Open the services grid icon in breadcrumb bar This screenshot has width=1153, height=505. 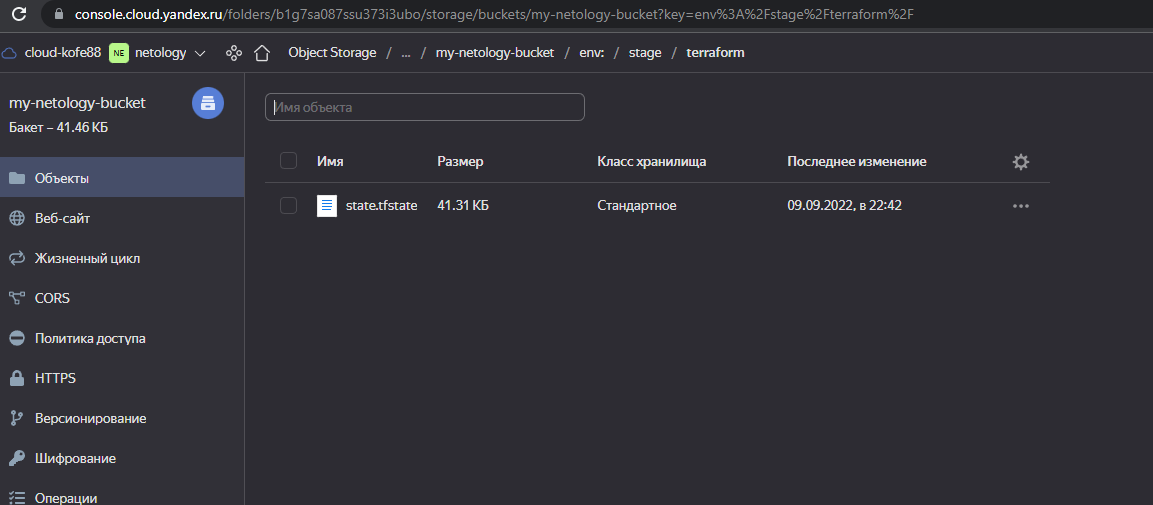pos(234,53)
